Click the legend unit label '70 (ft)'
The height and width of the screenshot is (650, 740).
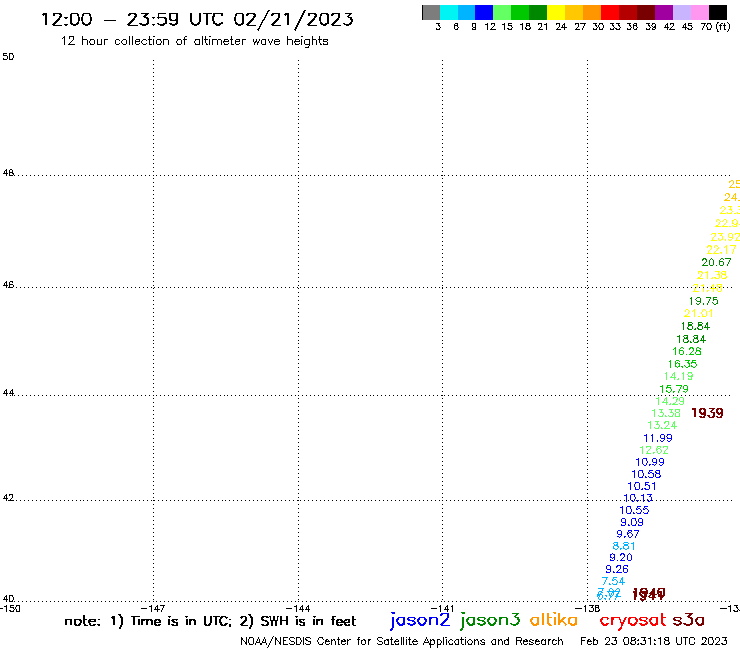coord(715,26)
